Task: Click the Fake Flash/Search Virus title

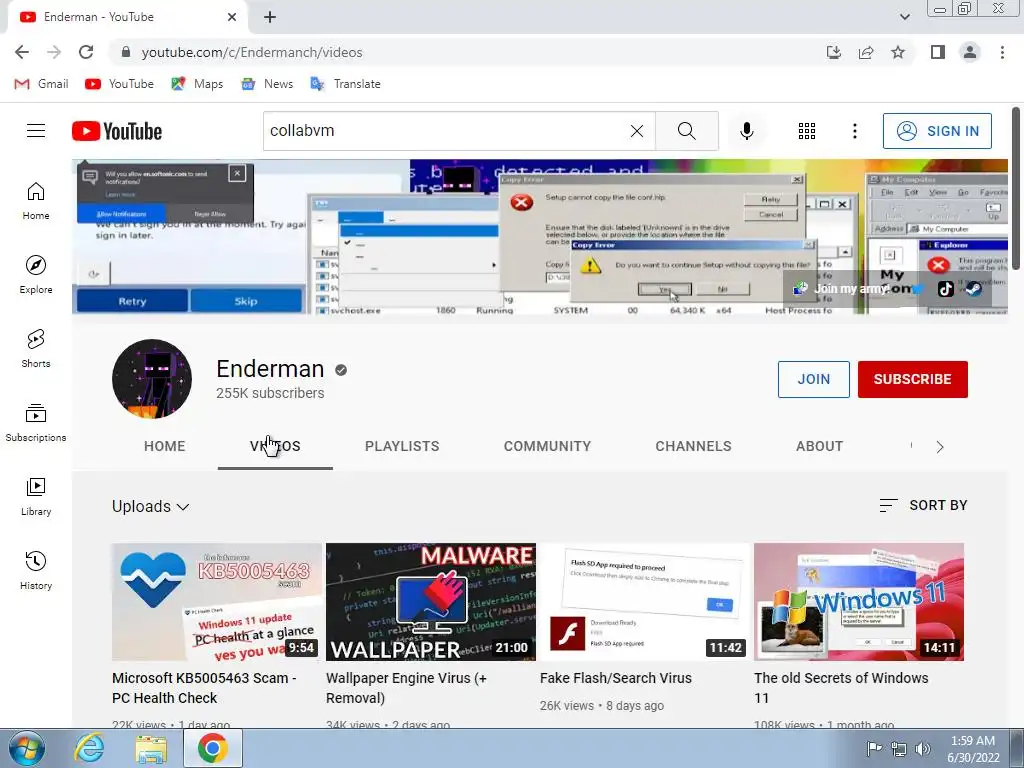Action: [616, 678]
